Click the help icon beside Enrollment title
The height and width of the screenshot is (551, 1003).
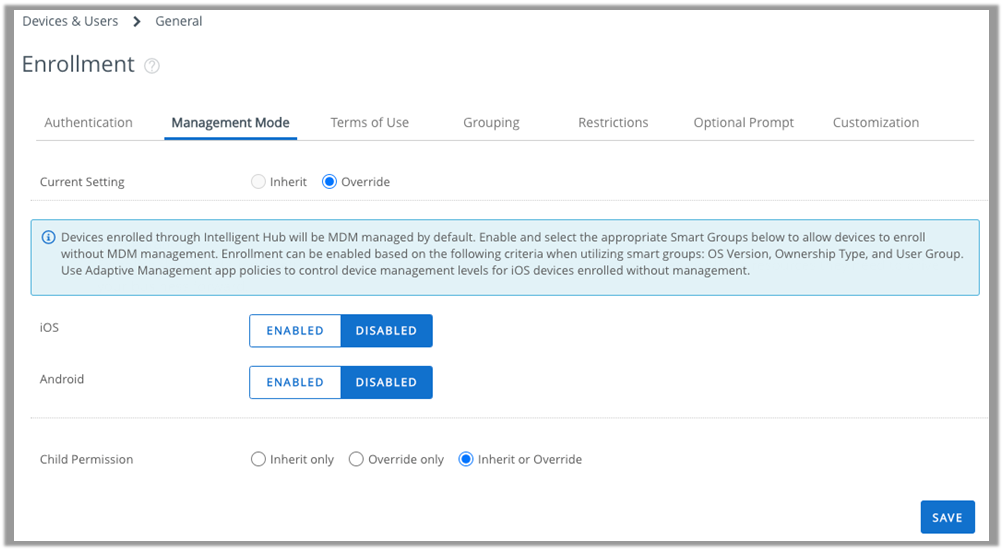click(152, 66)
